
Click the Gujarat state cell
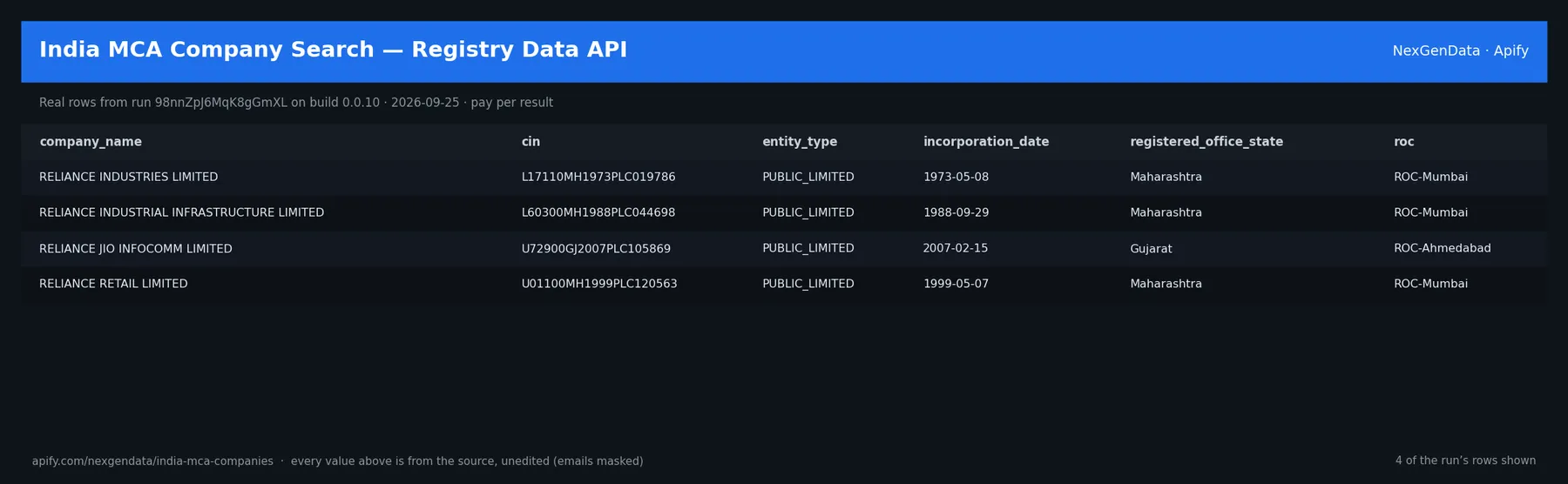coord(1151,249)
